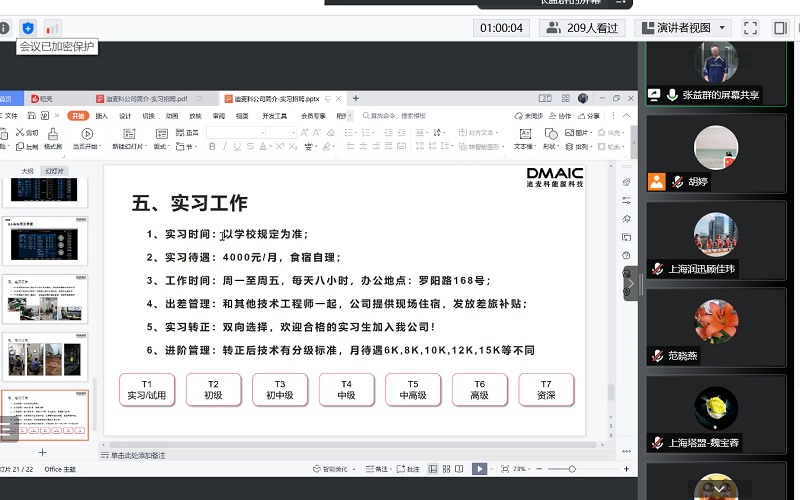Click the 协作 collaborate icon
Viewport: 800px width, 500px height.
click(x=561, y=116)
